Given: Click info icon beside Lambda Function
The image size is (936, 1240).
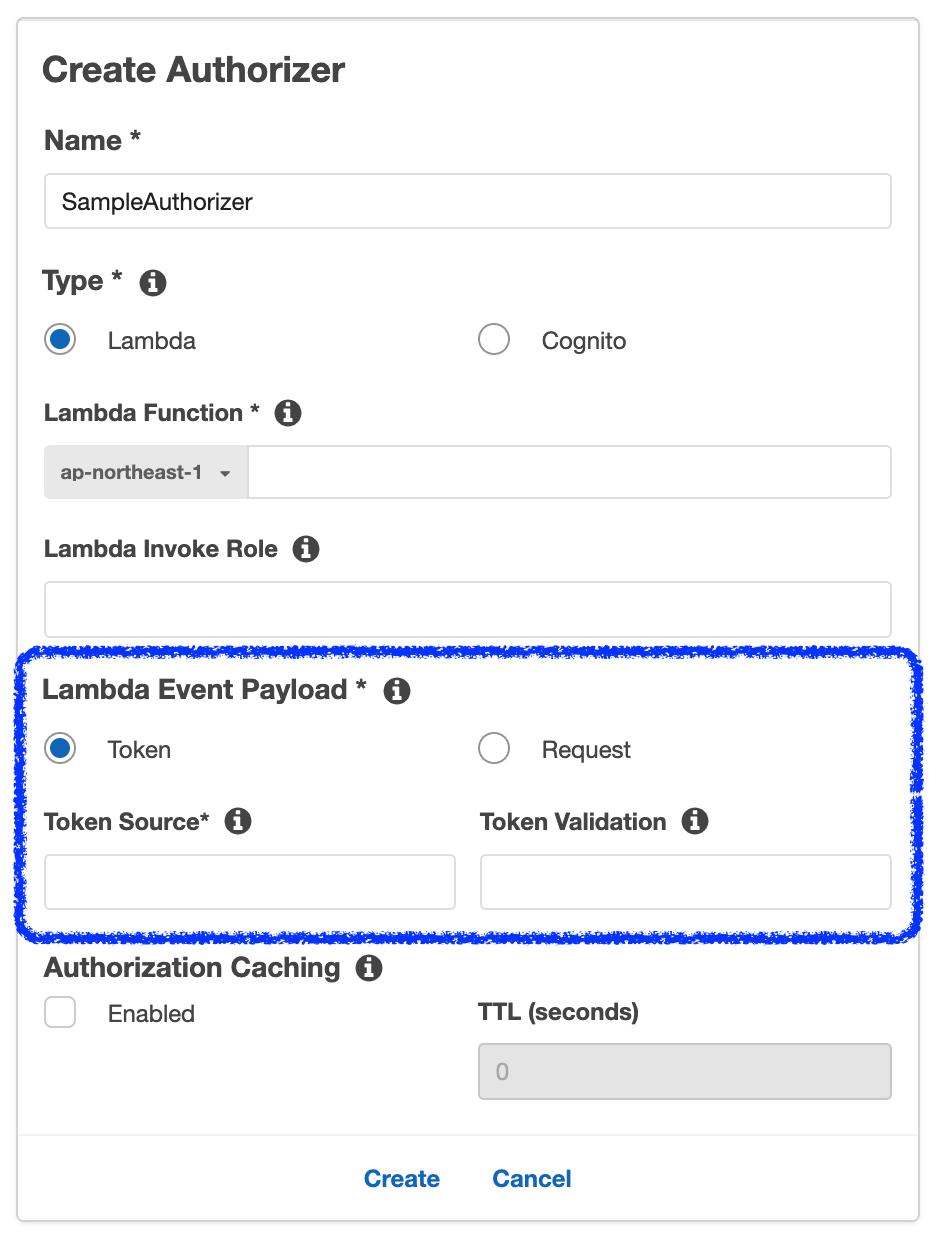Looking at the screenshot, I should pyautogui.click(x=288, y=412).
